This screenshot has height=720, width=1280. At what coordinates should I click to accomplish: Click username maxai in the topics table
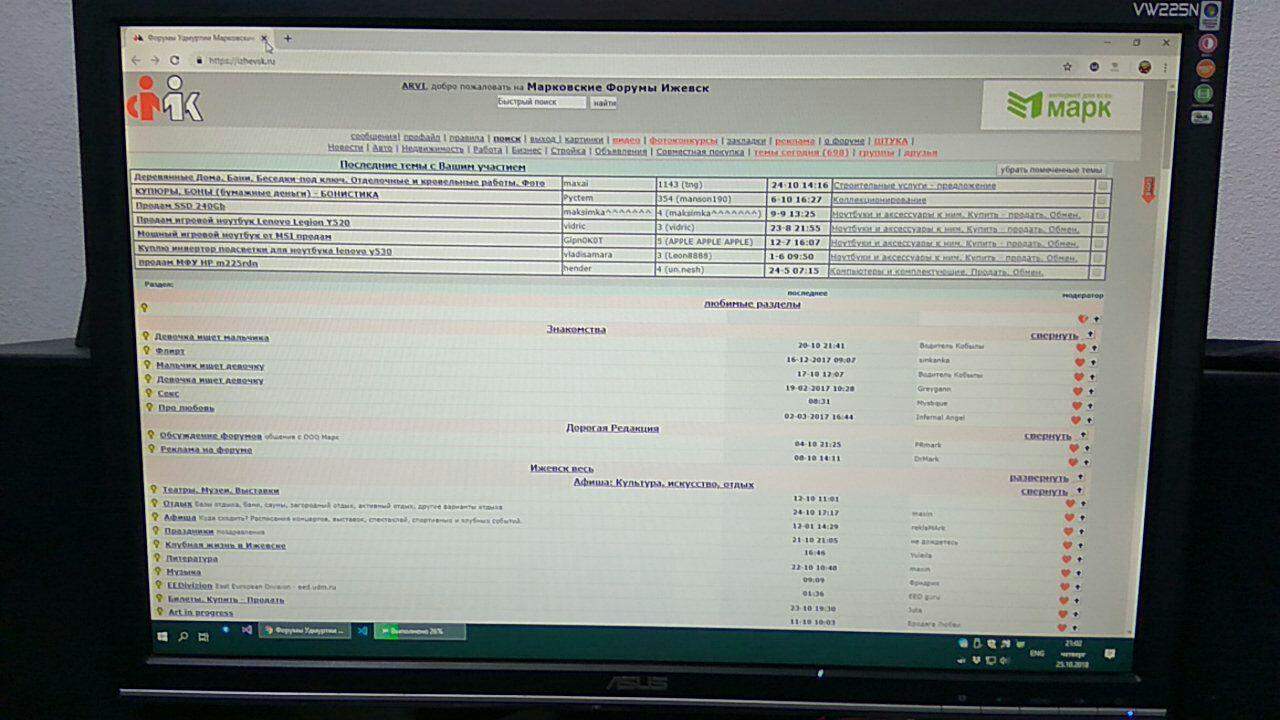576,184
